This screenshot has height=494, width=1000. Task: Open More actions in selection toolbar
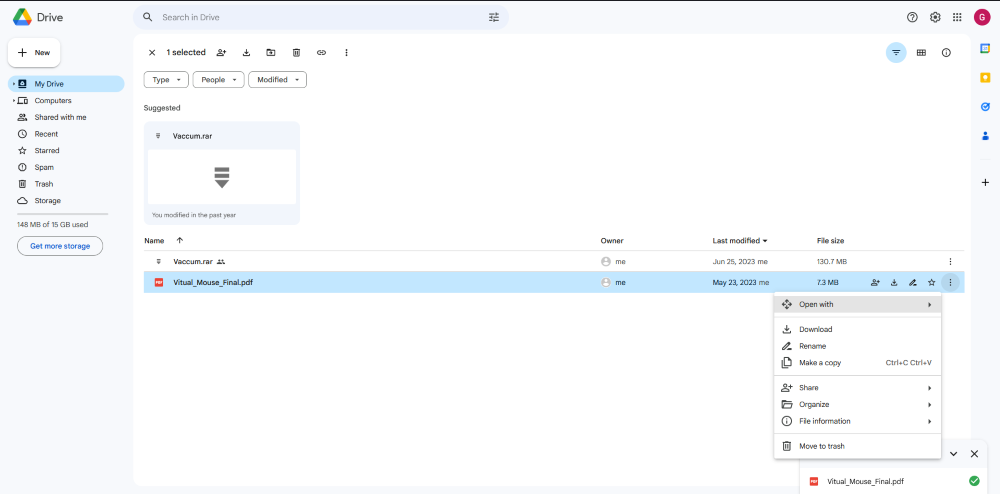coord(346,52)
